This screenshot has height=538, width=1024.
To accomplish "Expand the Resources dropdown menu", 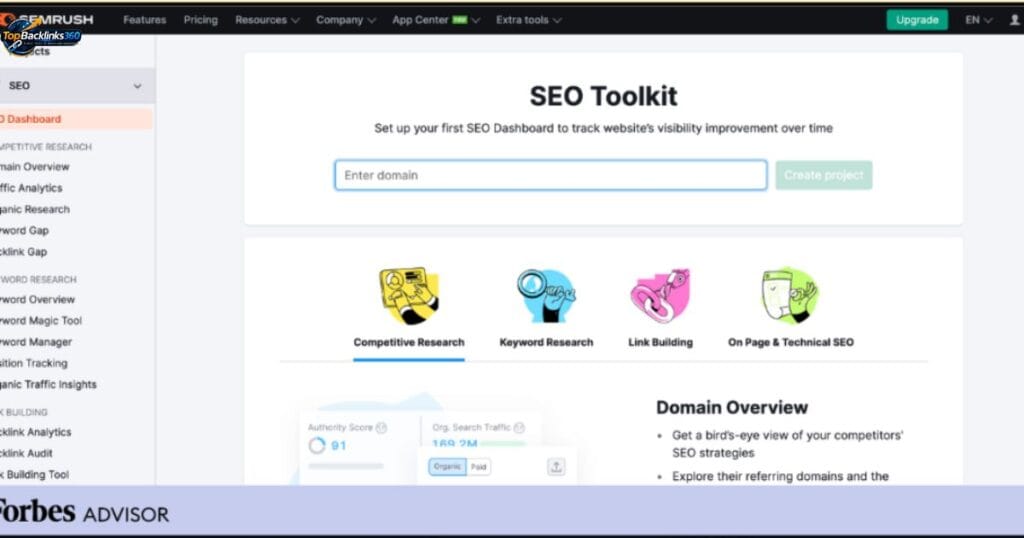I will tap(267, 20).
